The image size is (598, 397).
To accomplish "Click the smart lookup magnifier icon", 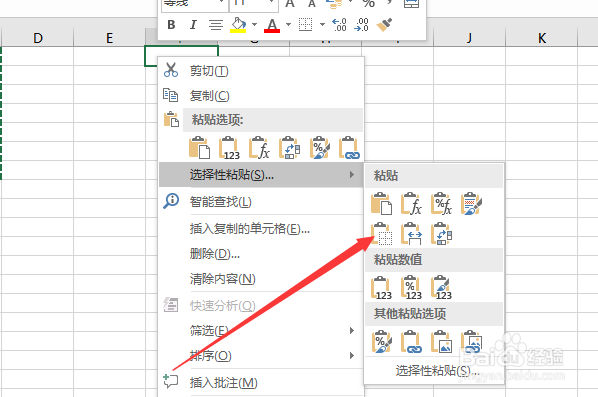I will pos(171,201).
